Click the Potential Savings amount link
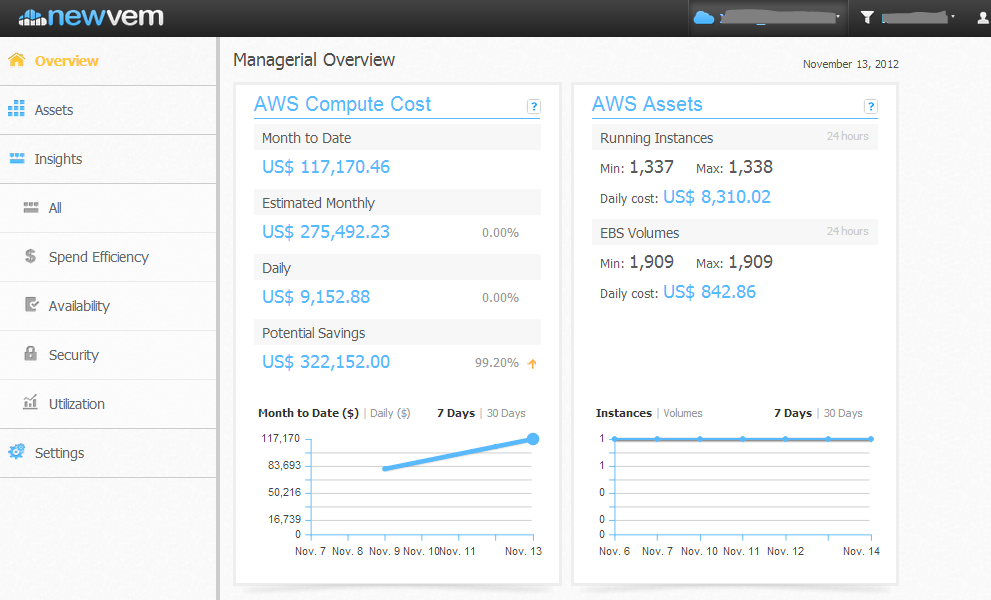991x600 pixels. pyautogui.click(x=326, y=362)
